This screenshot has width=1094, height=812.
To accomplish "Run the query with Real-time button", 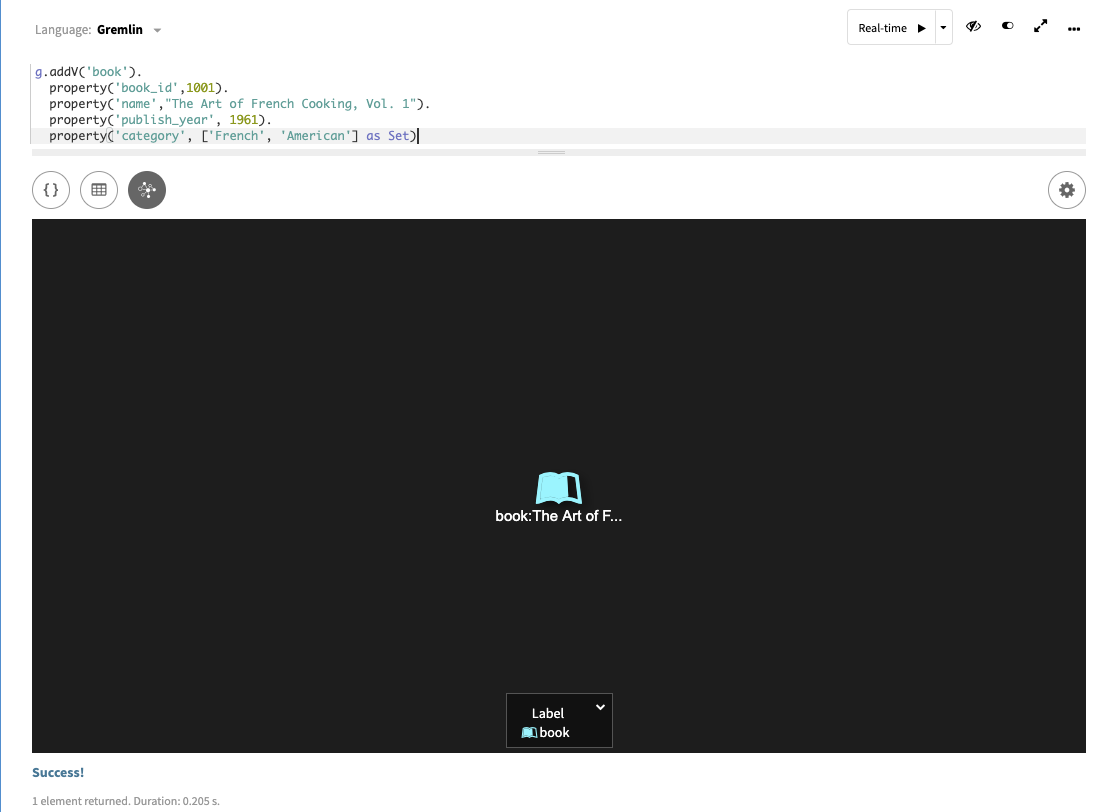I will tap(891, 28).
